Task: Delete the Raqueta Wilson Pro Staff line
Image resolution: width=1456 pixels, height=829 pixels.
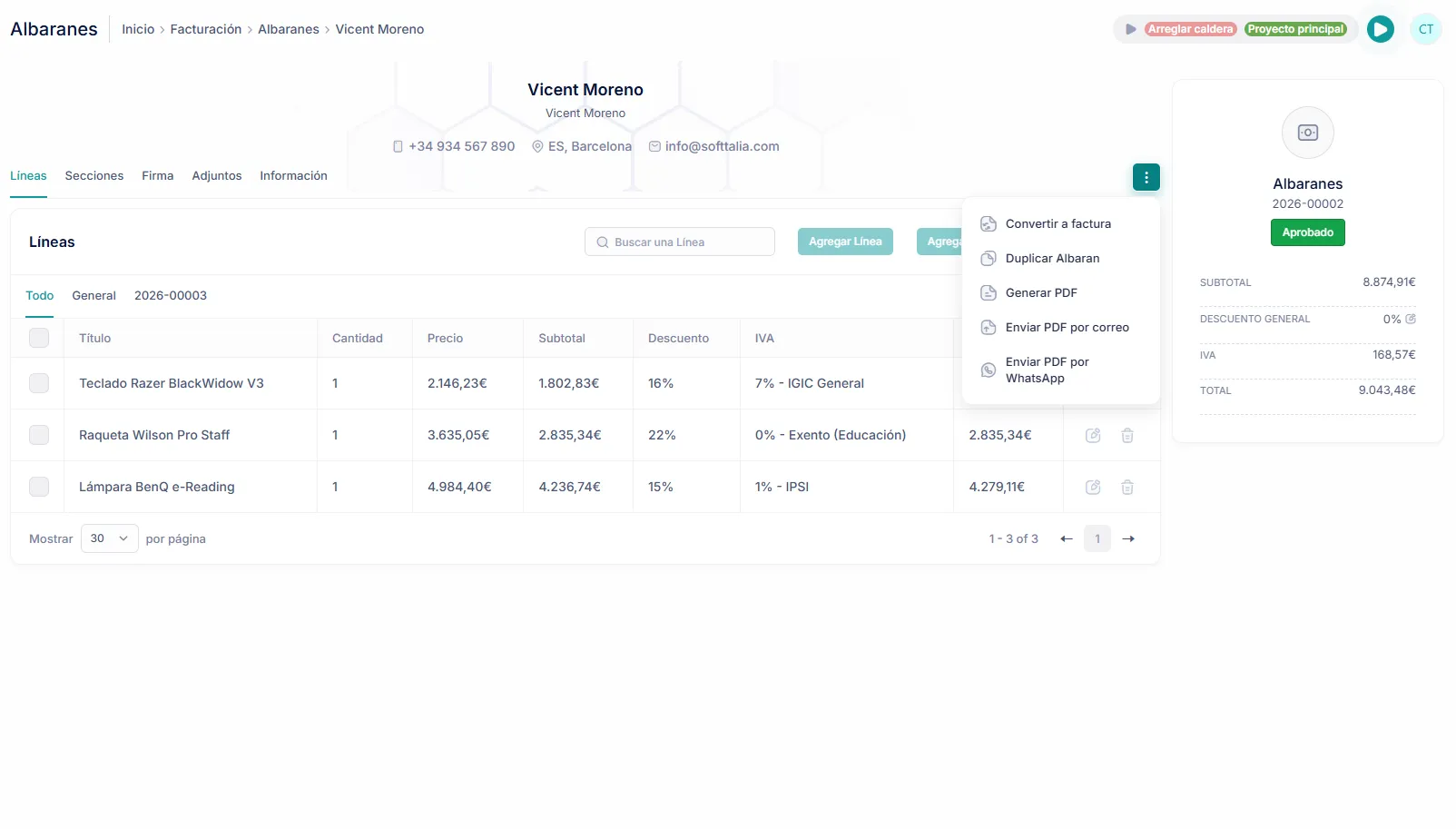Action: [x=1126, y=436]
